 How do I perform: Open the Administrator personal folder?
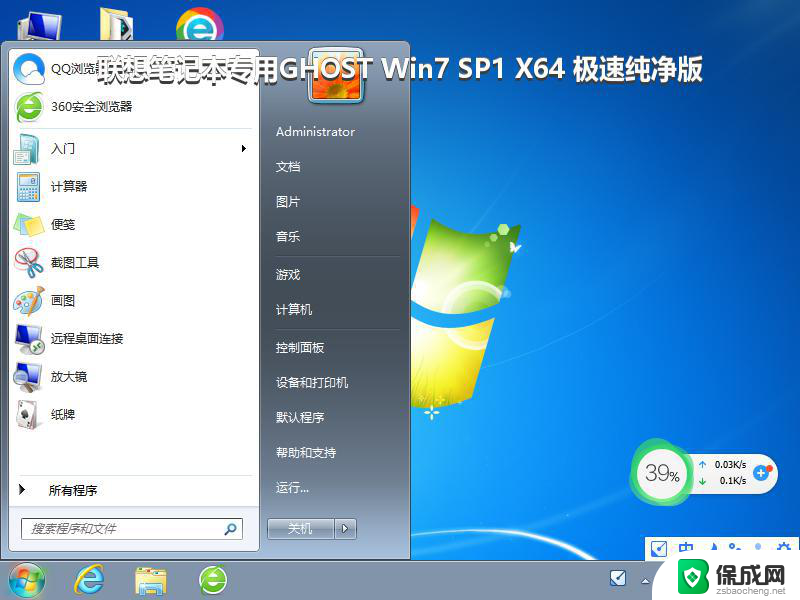(x=315, y=132)
